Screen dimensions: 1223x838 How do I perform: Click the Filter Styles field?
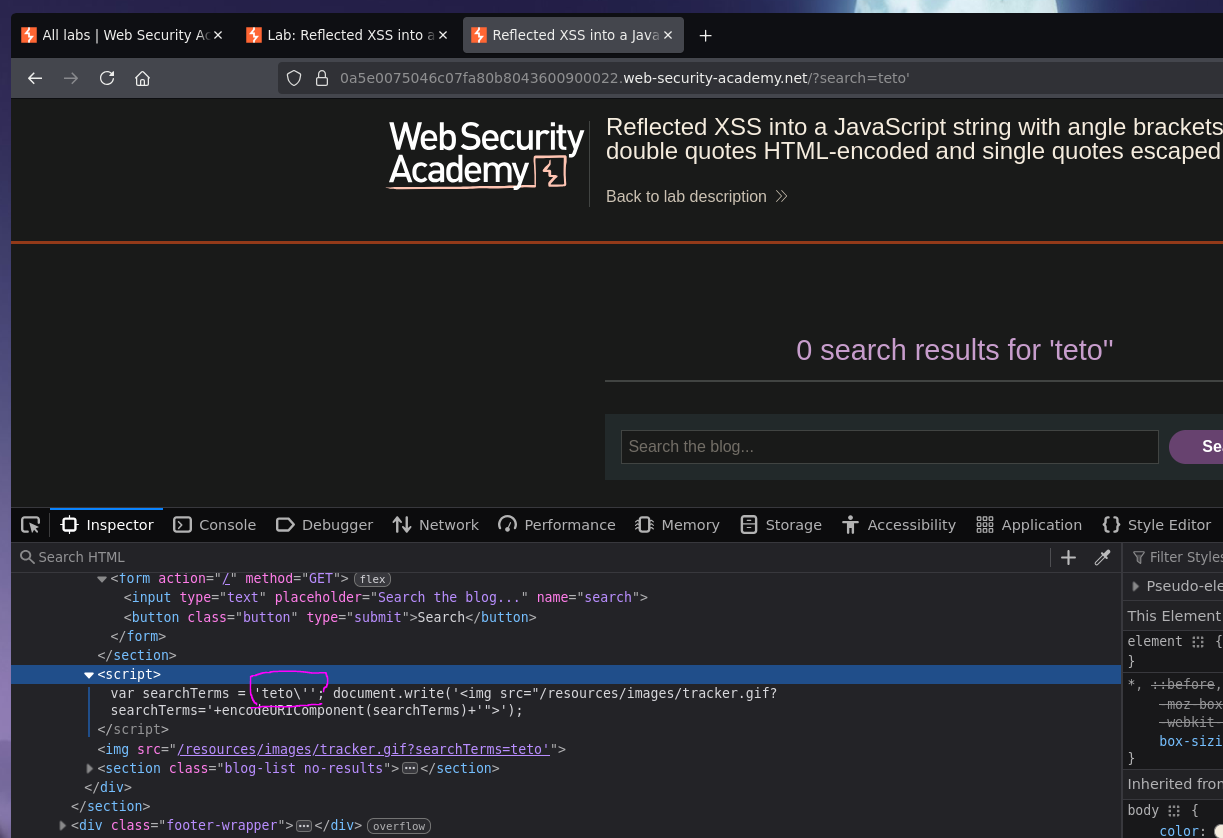click(x=1177, y=557)
